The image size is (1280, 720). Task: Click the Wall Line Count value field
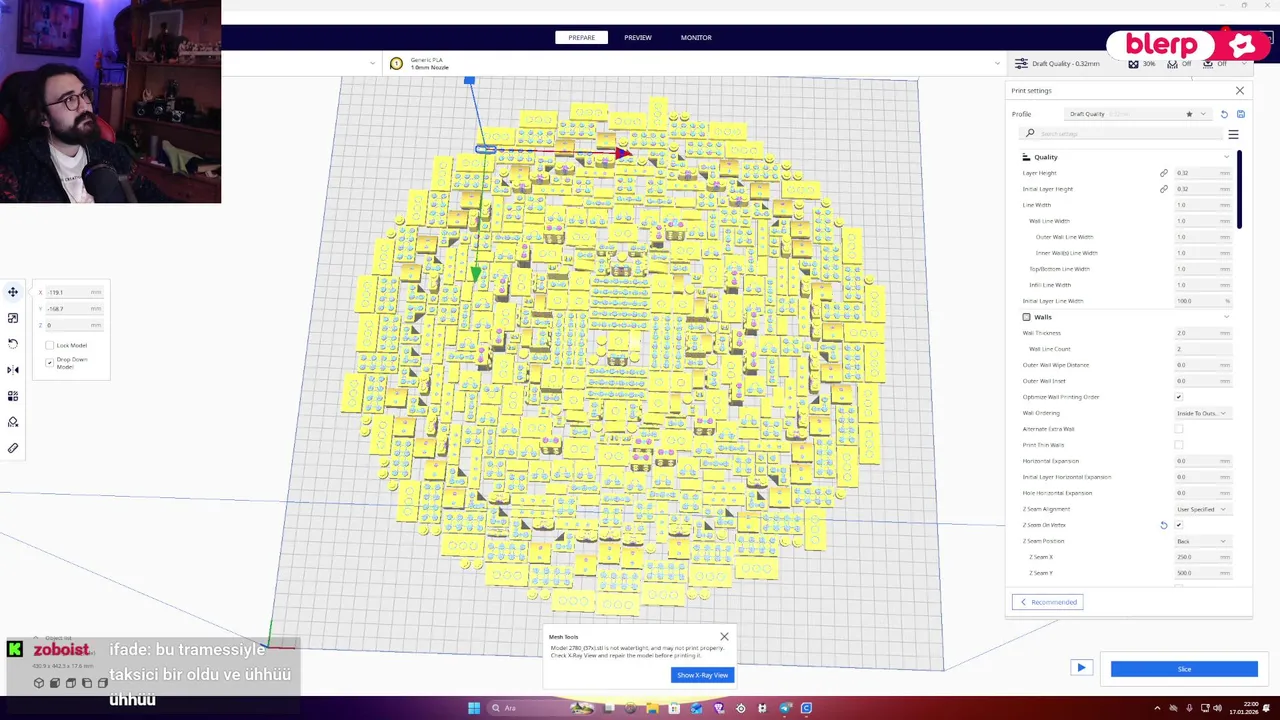(1203, 349)
